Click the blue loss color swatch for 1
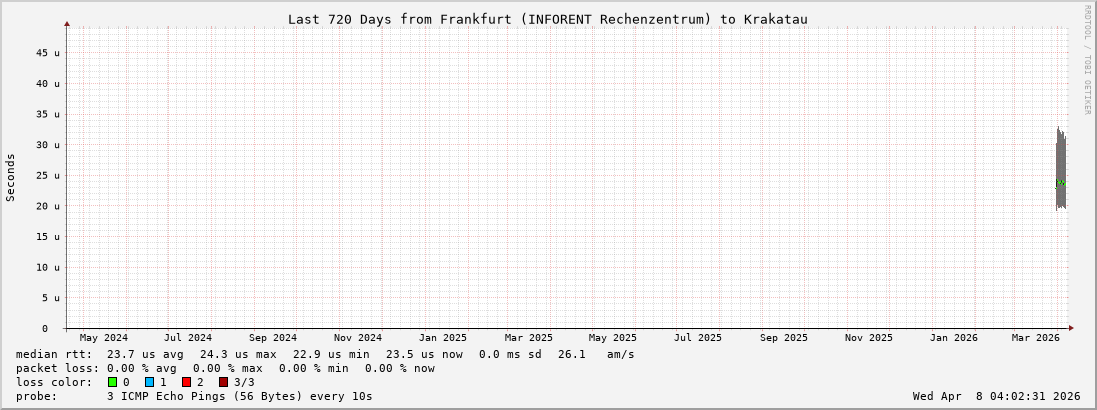Image resolution: width=1097 pixels, height=410 pixels. click(x=149, y=382)
